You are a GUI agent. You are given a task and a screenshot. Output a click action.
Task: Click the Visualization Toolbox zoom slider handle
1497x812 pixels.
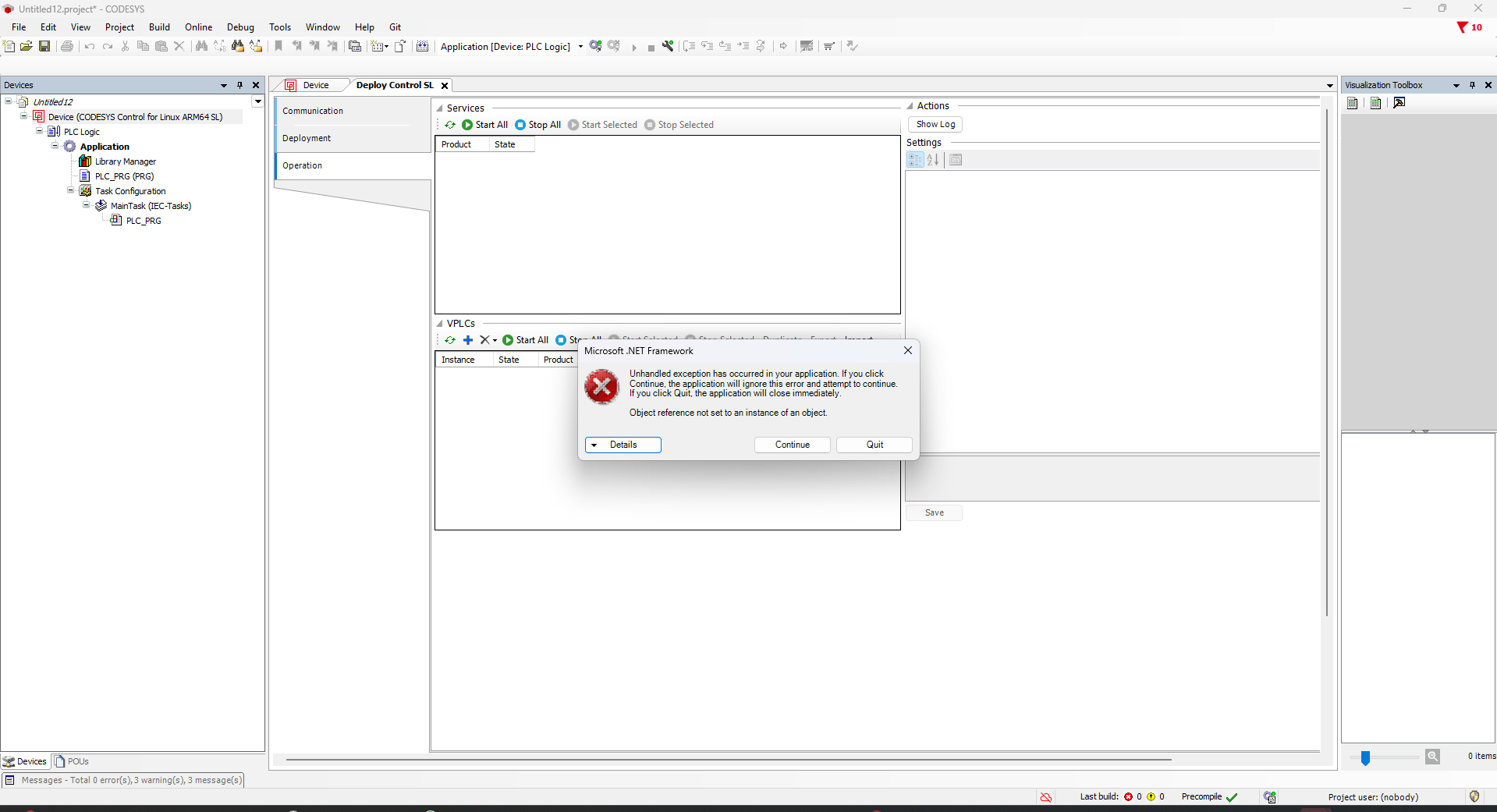pyautogui.click(x=1365, y=757)
